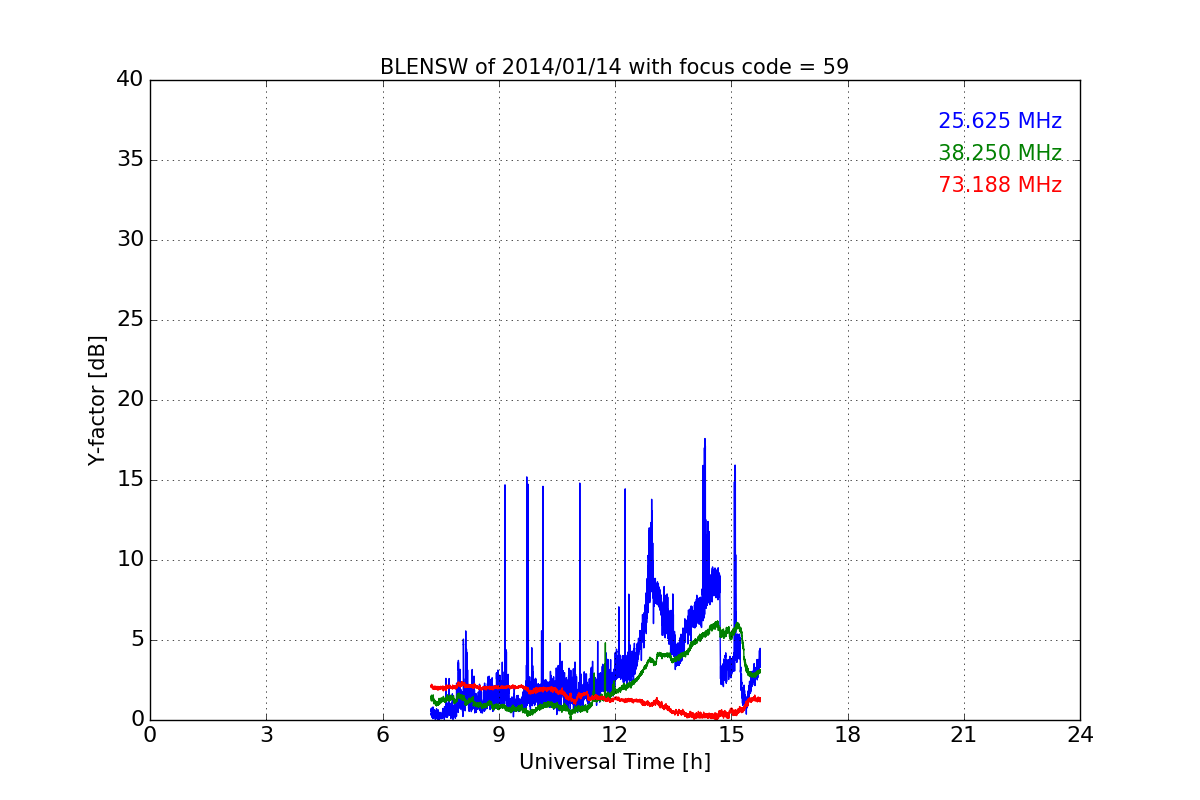Click the x-axis tick label "12"
Image resolution: width=1200 pixels, height=800 pixels.
615,734
